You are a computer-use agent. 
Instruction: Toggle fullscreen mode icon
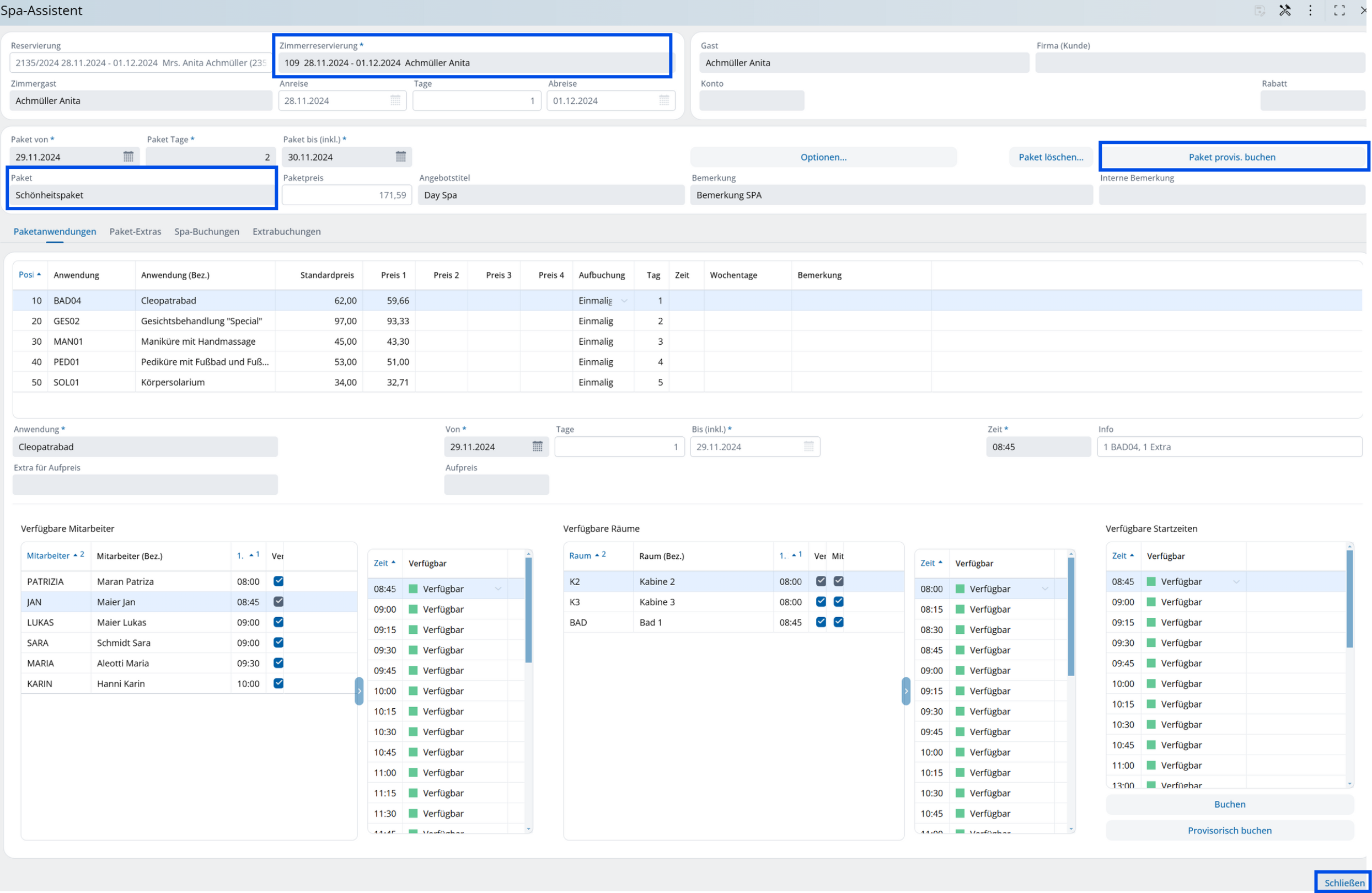[x=1339, y=10]
